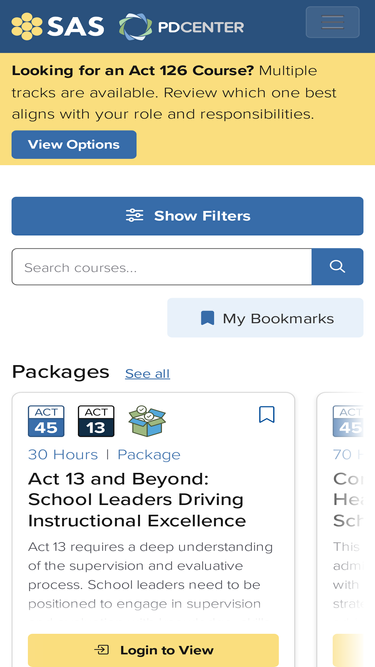Viewport: 375px width, 667px height.
Task: Click the login arrow icon on Login to View
Action: click(102, 650)
